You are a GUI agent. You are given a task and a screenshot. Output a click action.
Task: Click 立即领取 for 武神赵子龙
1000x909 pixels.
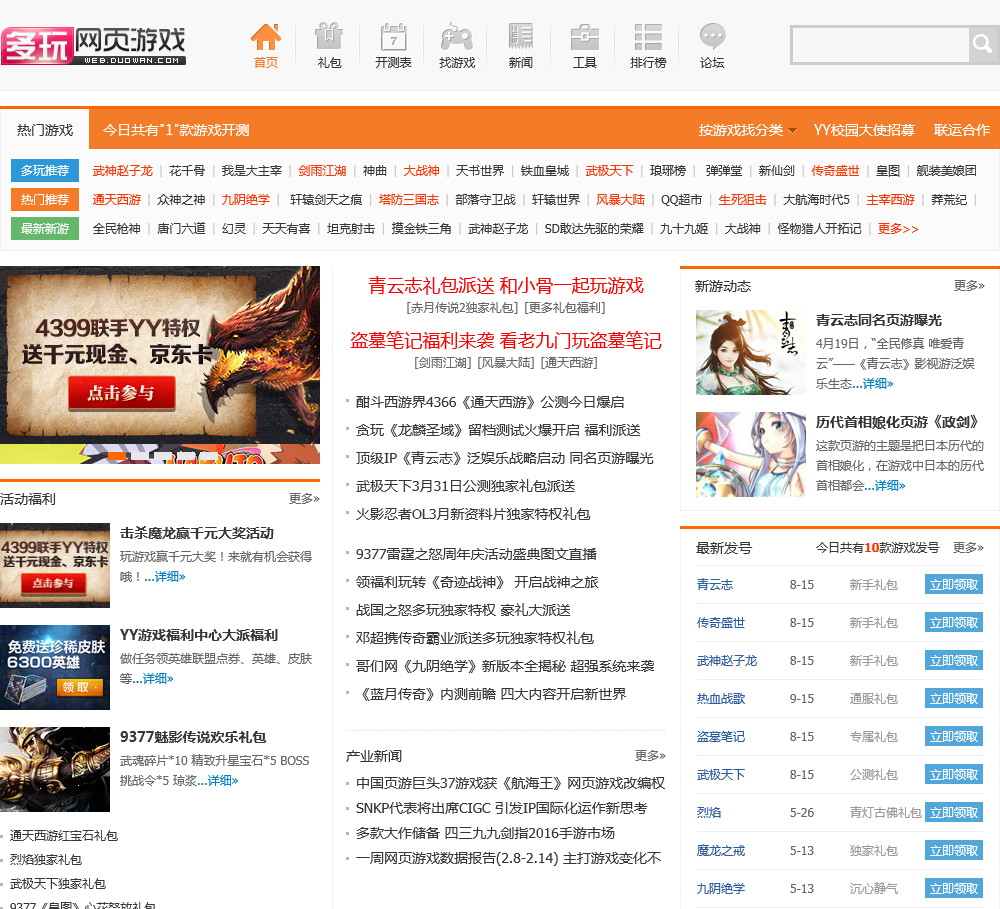point(953,660)
